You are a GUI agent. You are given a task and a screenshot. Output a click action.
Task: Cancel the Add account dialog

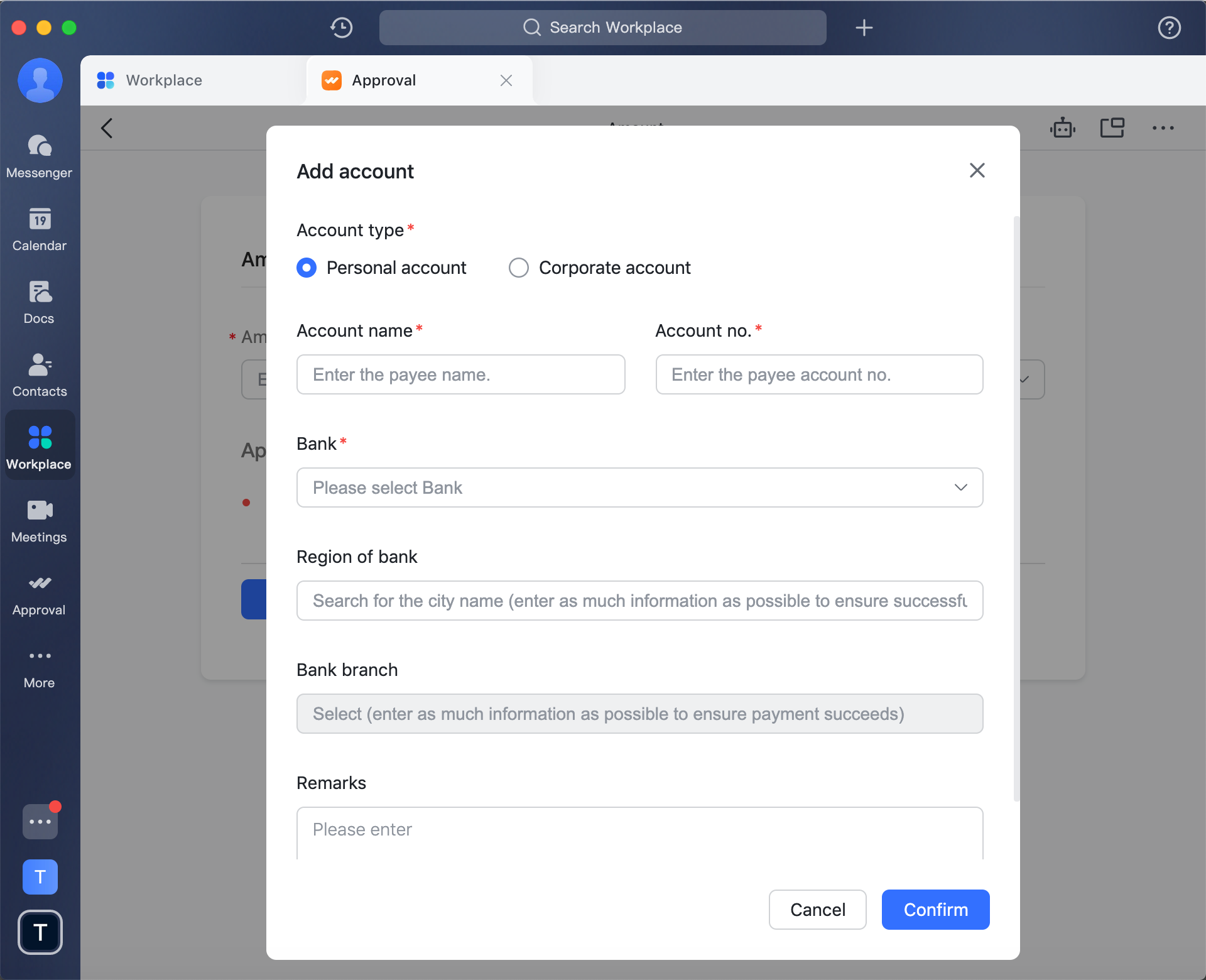(x=817, y=910)
